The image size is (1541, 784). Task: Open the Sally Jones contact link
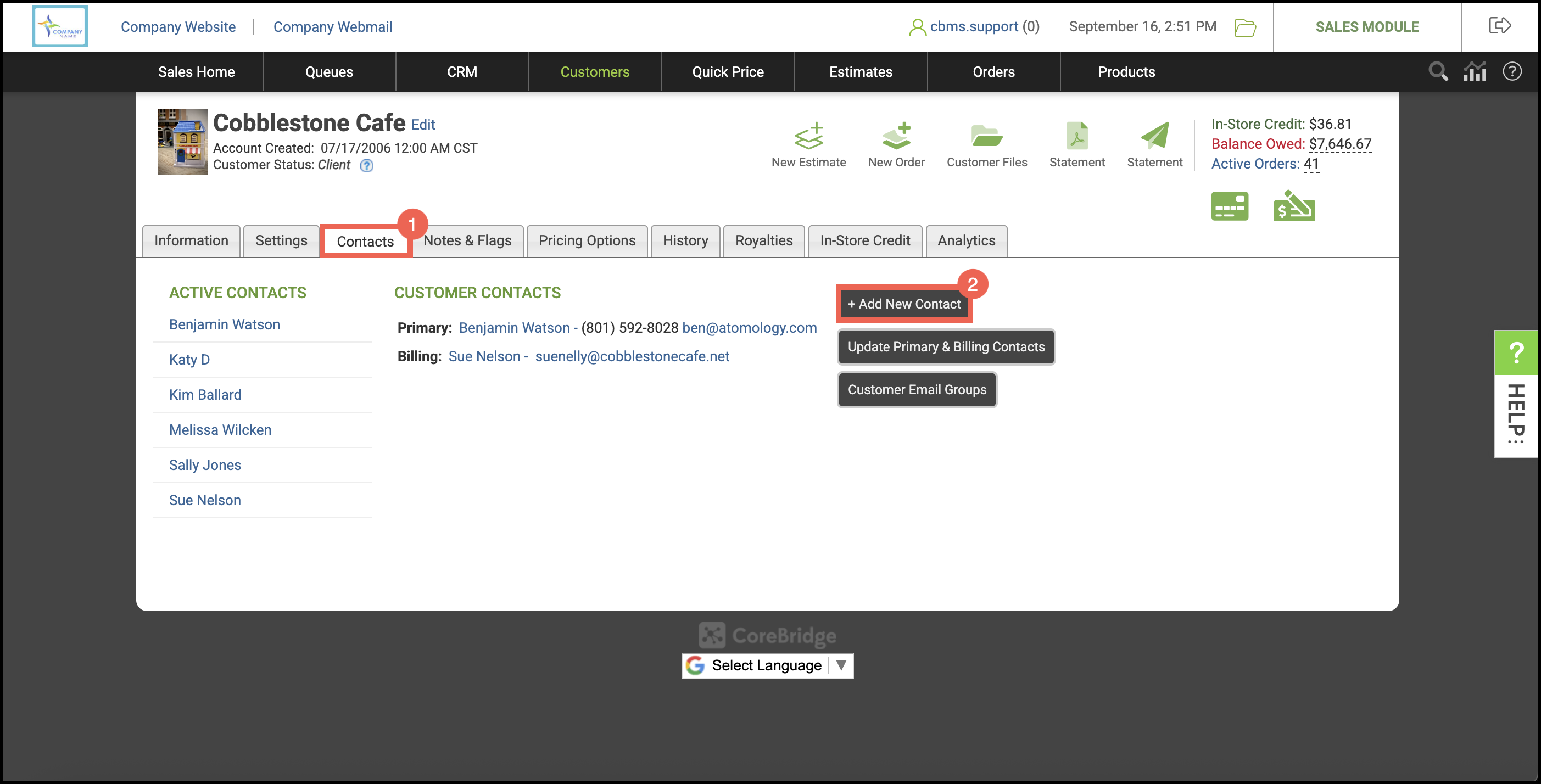[x=205, y=464]
